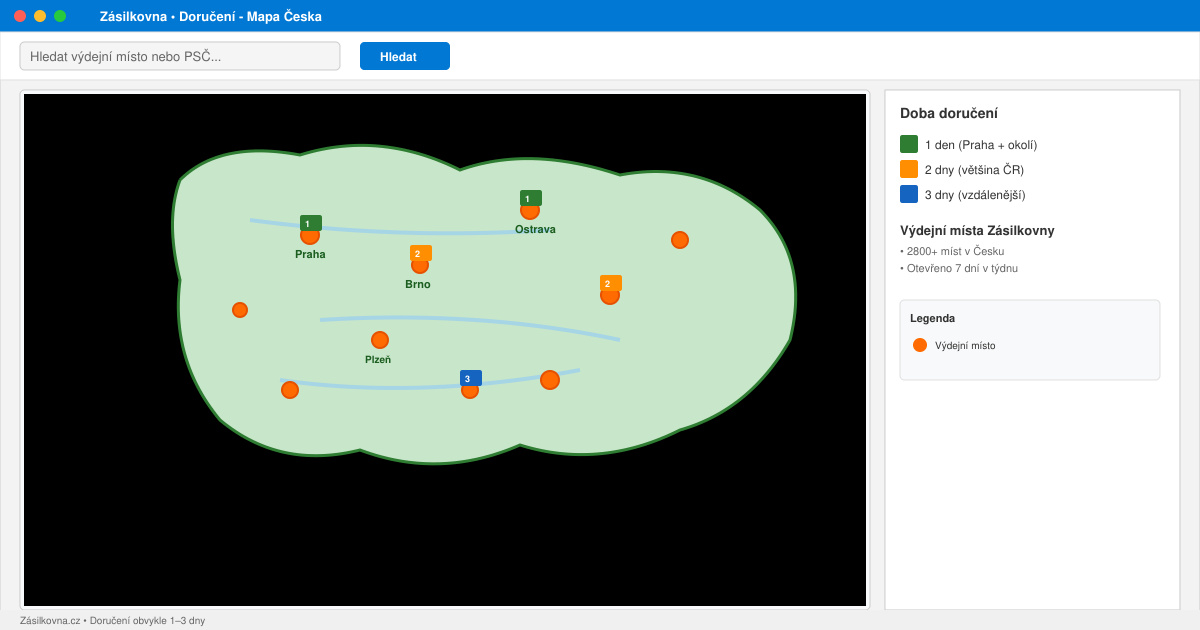Click the 'Výdejní místo' legend label
This screenshot has width=1200, height=630.
[x=965, y=346]
